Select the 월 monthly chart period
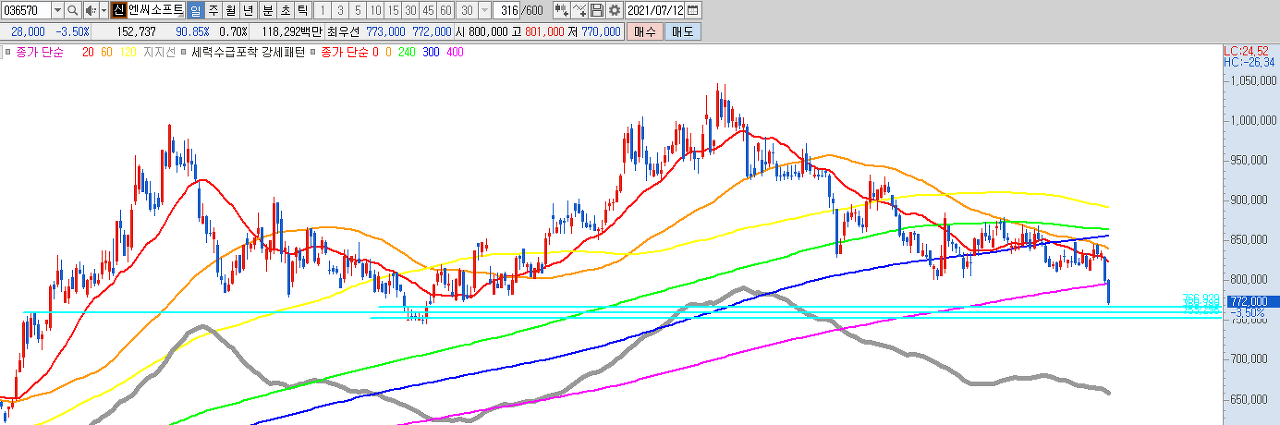This screenshot has height=425, width=1280. [231, 10]
